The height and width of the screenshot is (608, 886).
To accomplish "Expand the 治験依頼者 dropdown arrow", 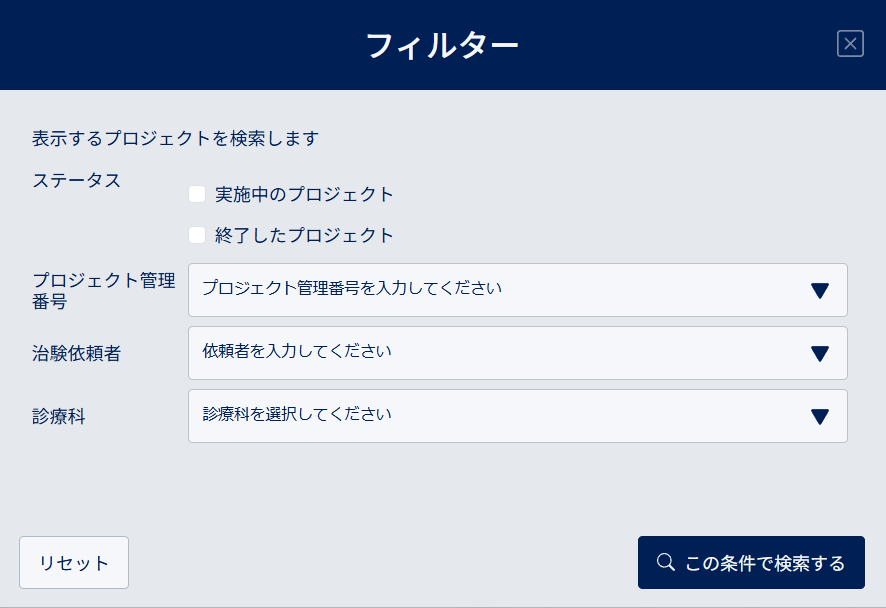I will 819,354.
